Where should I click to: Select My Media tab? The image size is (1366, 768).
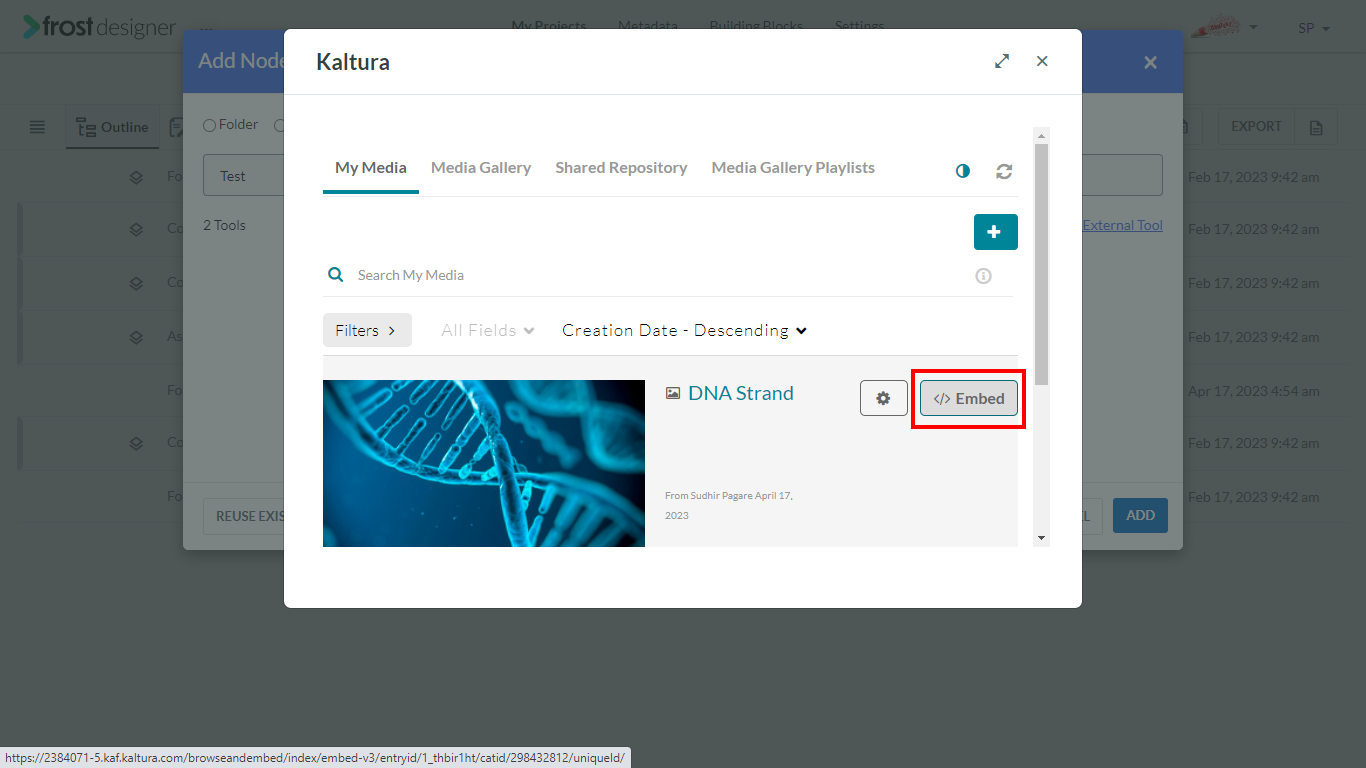tap(371, 168)
